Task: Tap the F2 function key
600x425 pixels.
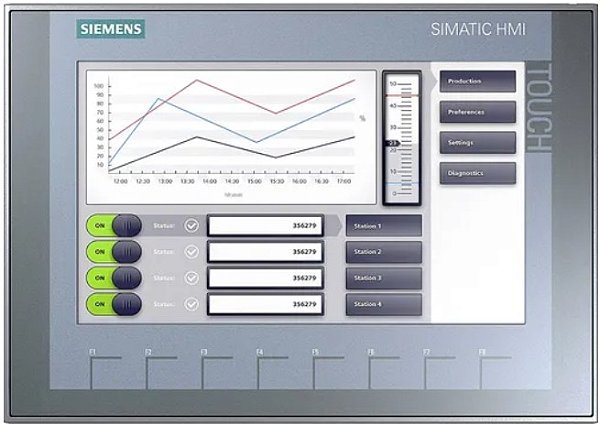Action: click(162, 370)
